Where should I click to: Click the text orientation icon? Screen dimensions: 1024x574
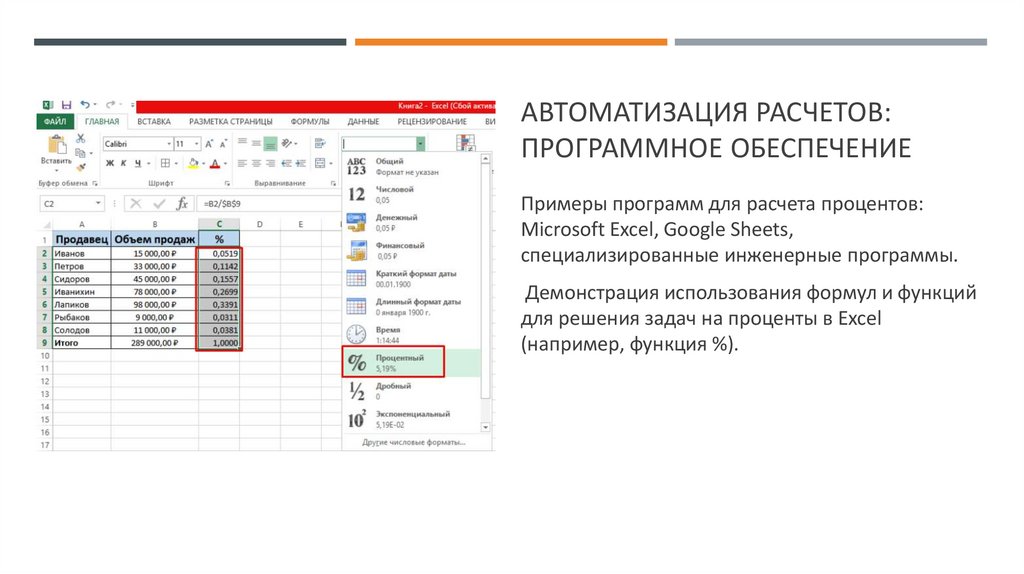tap(287, 143)
